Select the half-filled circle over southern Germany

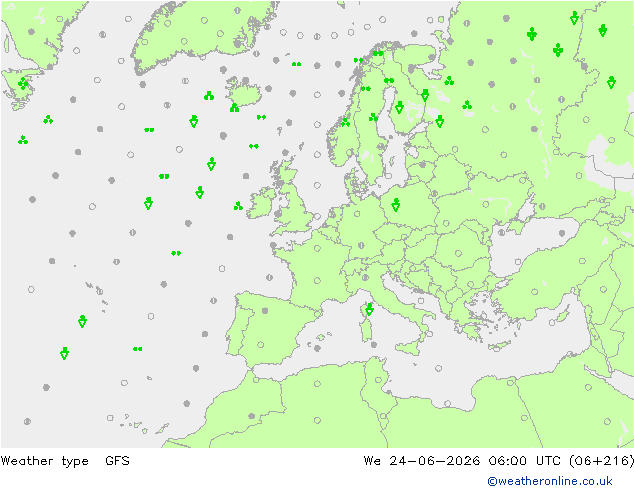(361, 245)
